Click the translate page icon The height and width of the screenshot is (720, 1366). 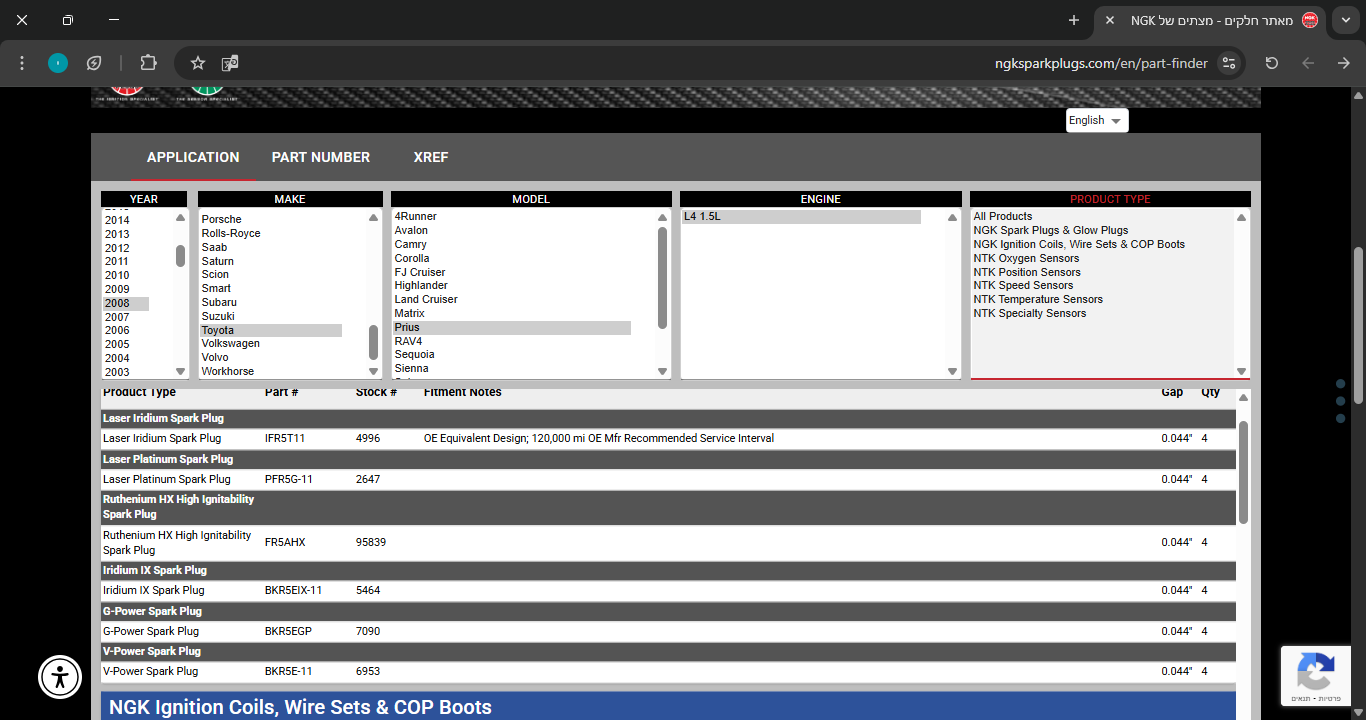tap(230, 63)
